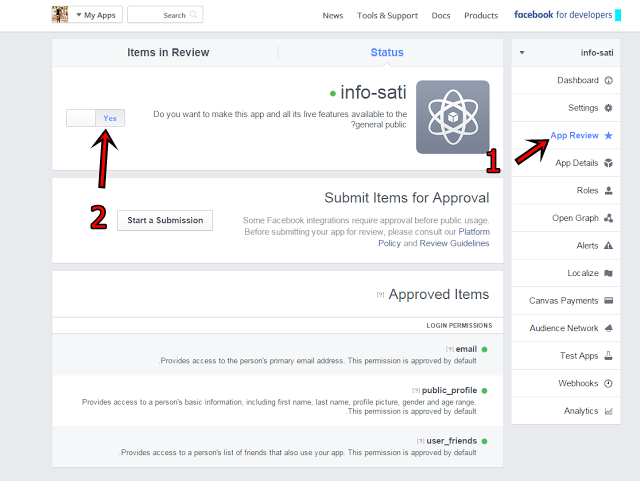Viewport: 640px width, 481px height.
Task: Open Settings in the sidebar
Action: pyautogui.click(x=566, y=108)
